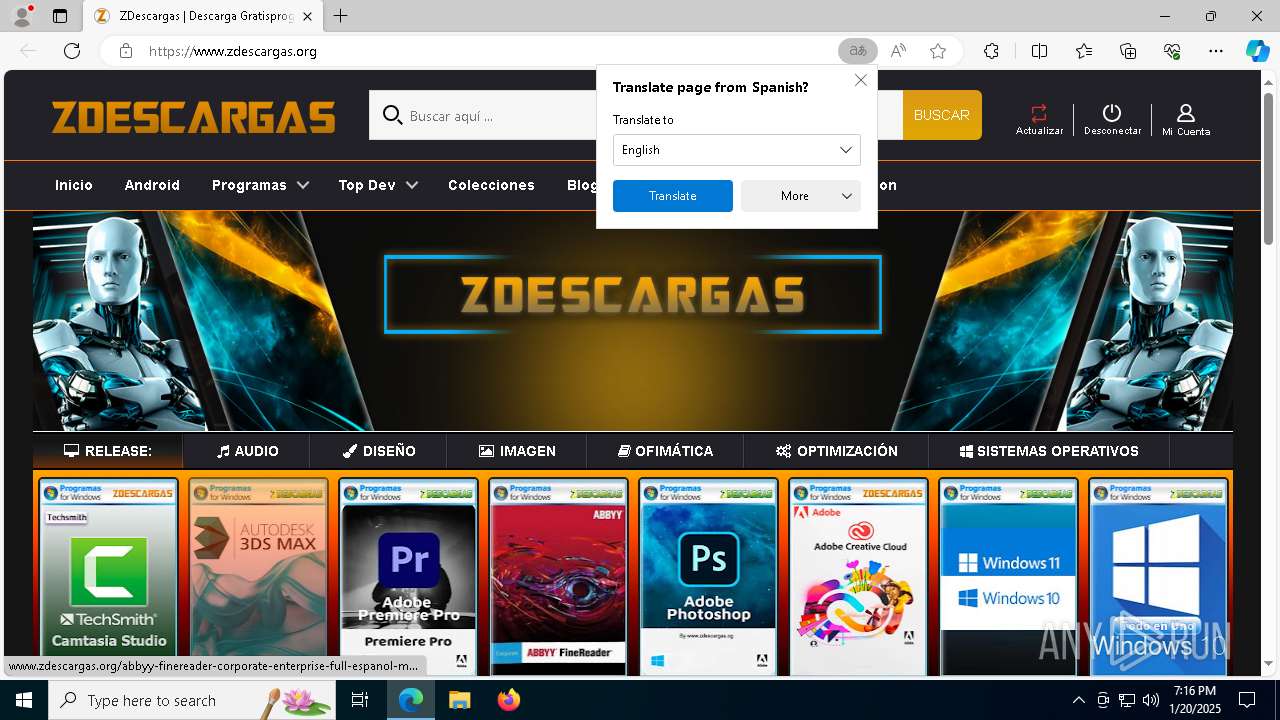Screen dimensions: 1280x720
Task: Click the browser back arrow
Action: (28, 51)
